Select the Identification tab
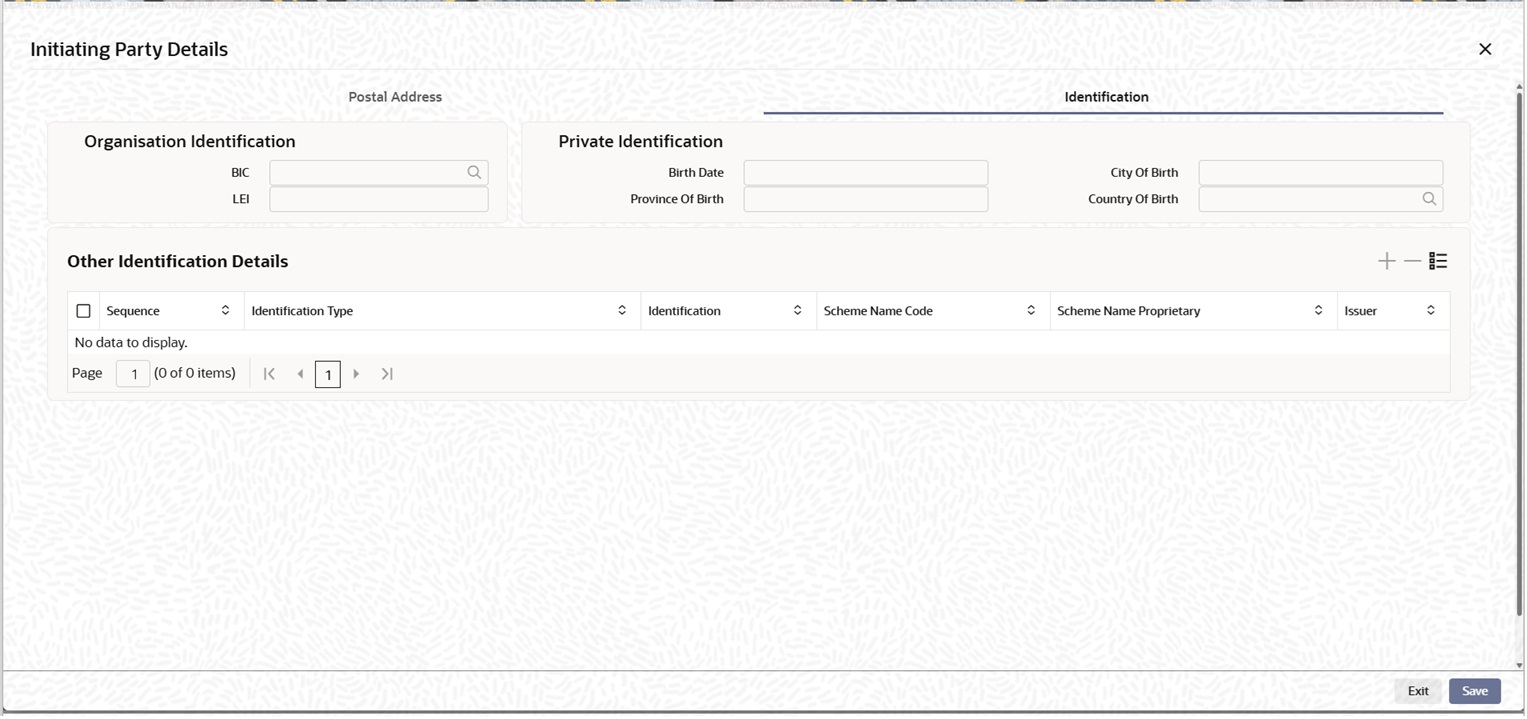The image size is (1527, 719). (x=1106, y=97)
